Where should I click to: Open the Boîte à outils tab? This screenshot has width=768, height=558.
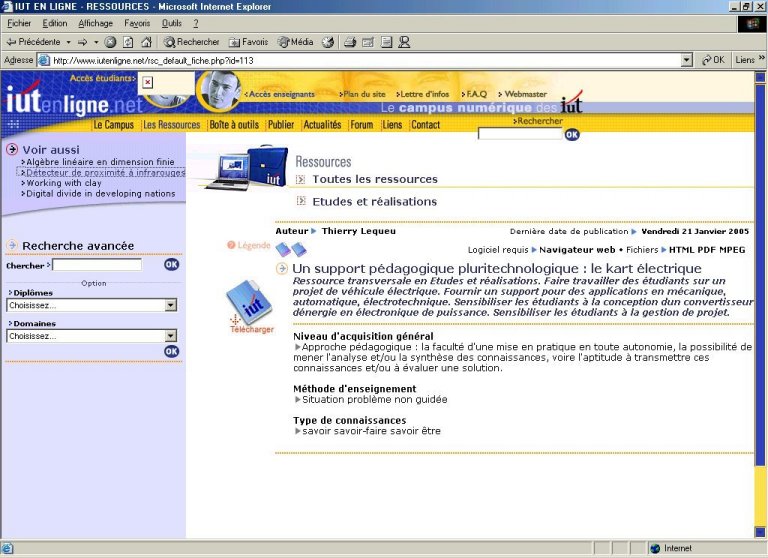[234, 125]
